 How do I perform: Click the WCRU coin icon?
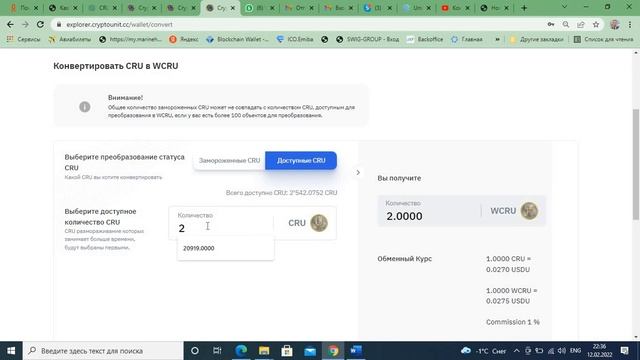(x=529, y=211)
